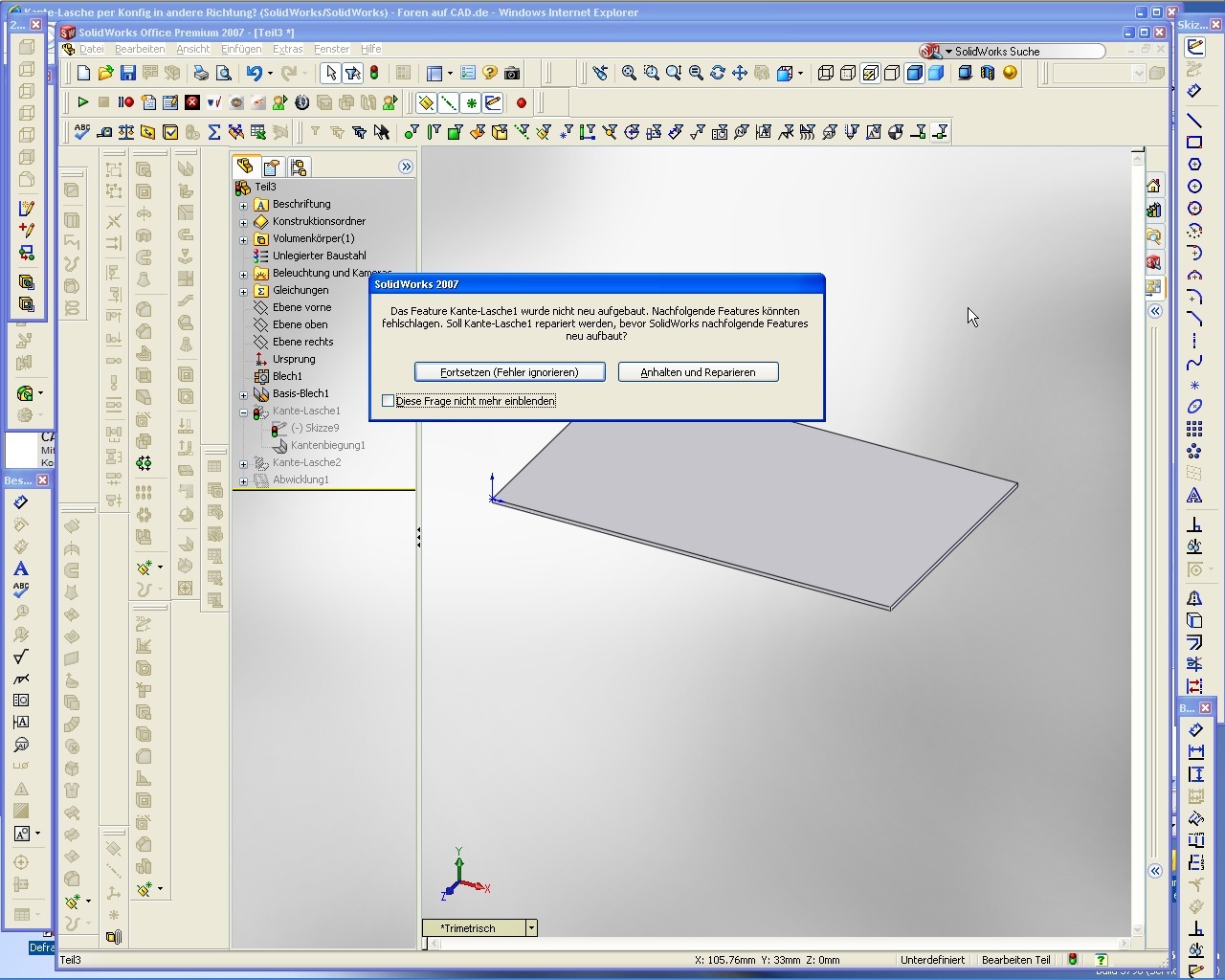Expand the Beschriftung tree node
1225x980 pixels.
point(243,205)
